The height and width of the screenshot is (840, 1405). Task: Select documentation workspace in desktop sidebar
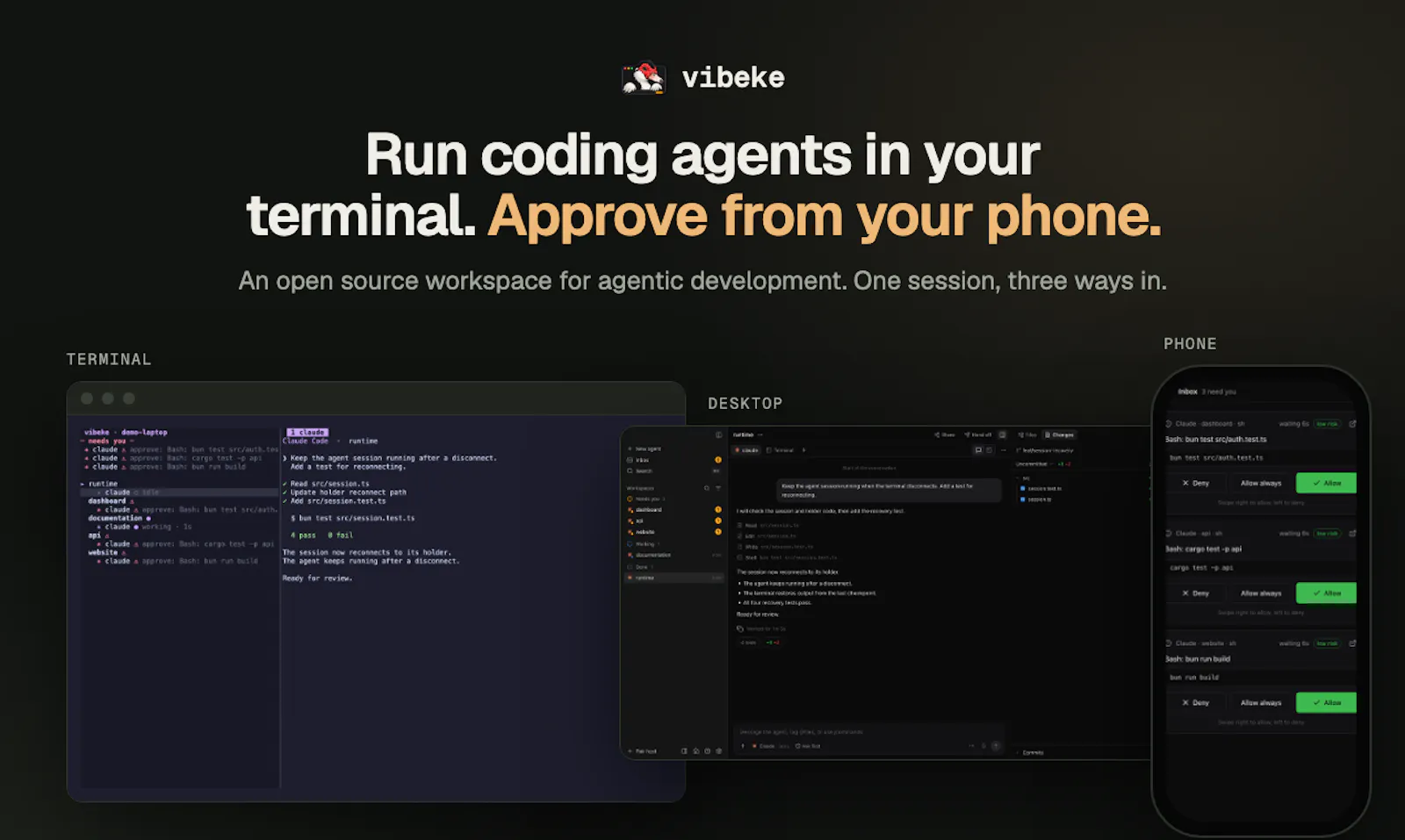[x=674, y=555]
